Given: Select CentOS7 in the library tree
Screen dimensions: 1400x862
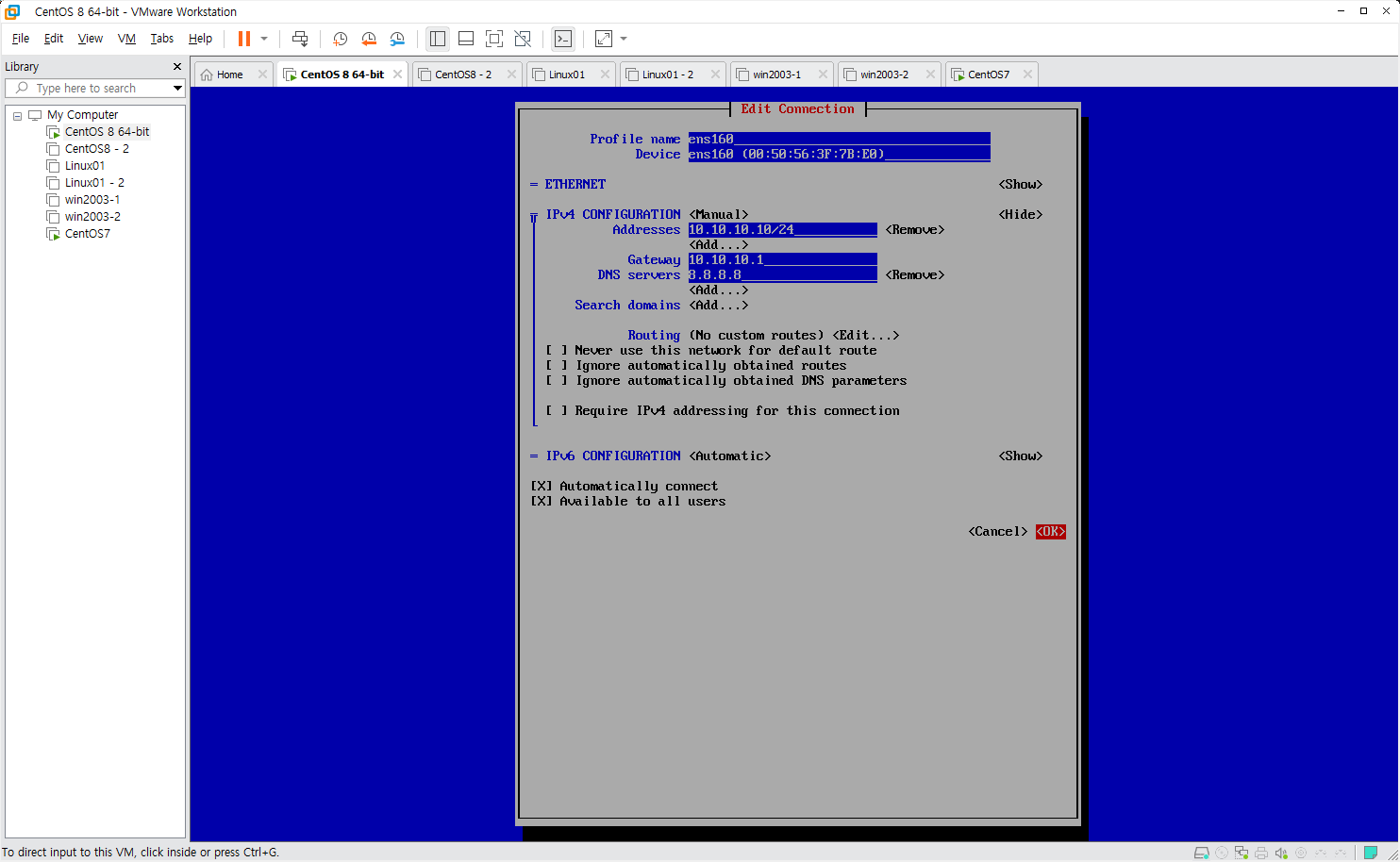Looking at the screenshot, I should (88, 234).
